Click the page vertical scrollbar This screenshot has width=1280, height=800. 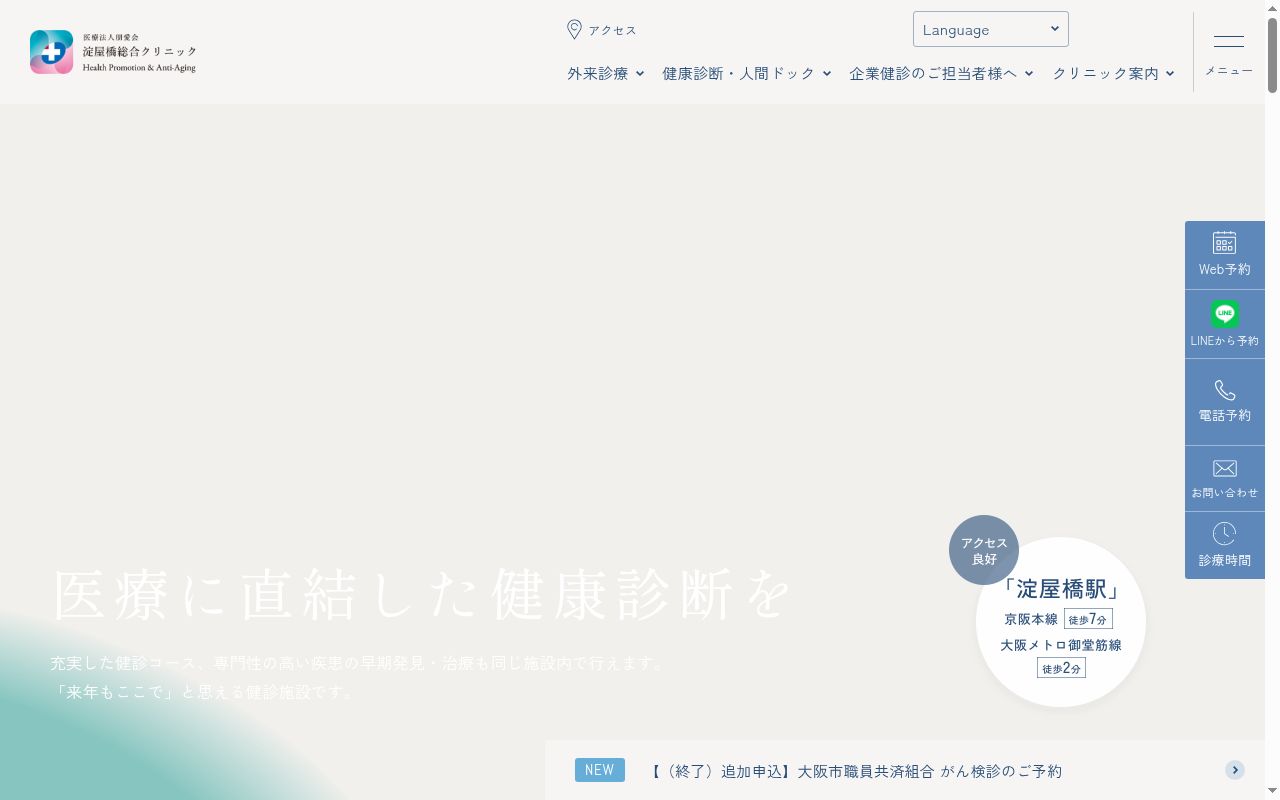[1272, 400]
